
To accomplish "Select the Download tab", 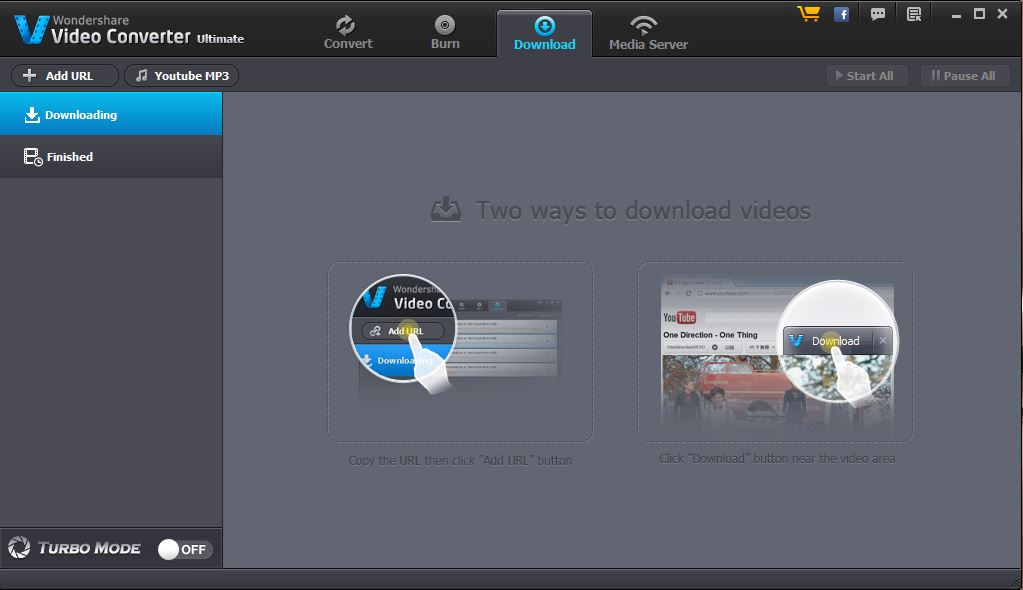I will pyautogui.click(x=544, y=33).
